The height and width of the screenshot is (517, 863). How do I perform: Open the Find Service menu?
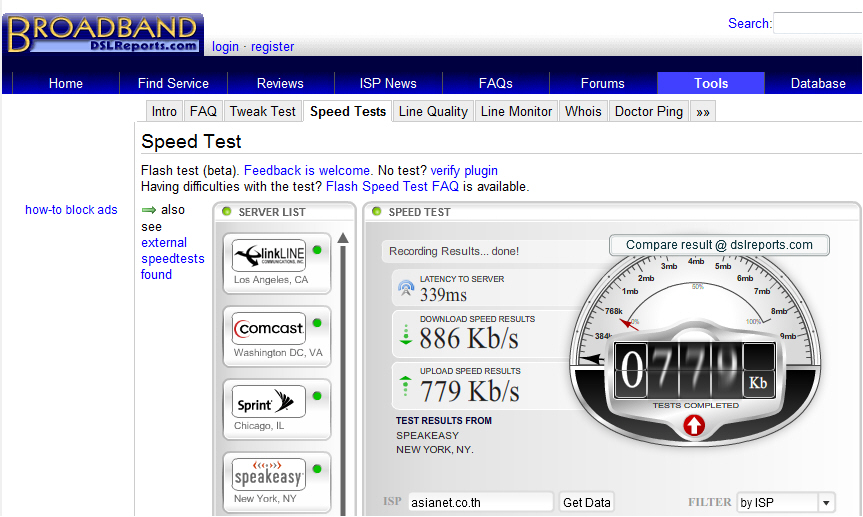click(173, 83)
